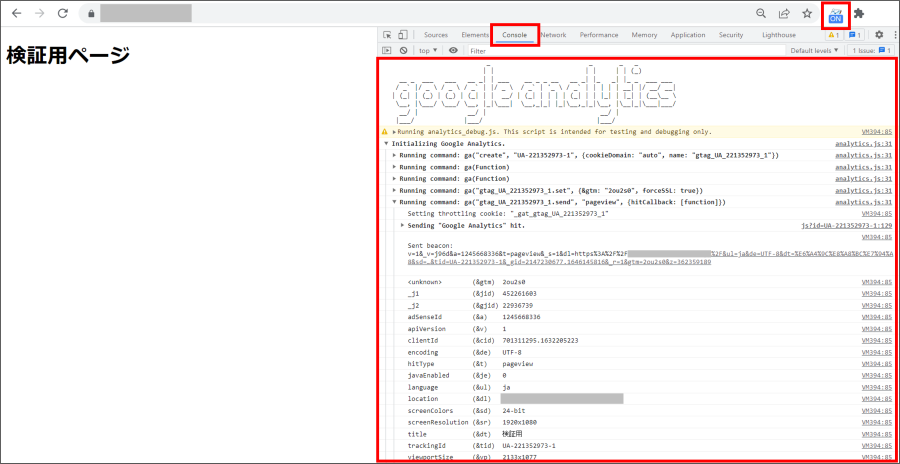Click the share page icon
The image size is (900, 464).
point(783,14)
